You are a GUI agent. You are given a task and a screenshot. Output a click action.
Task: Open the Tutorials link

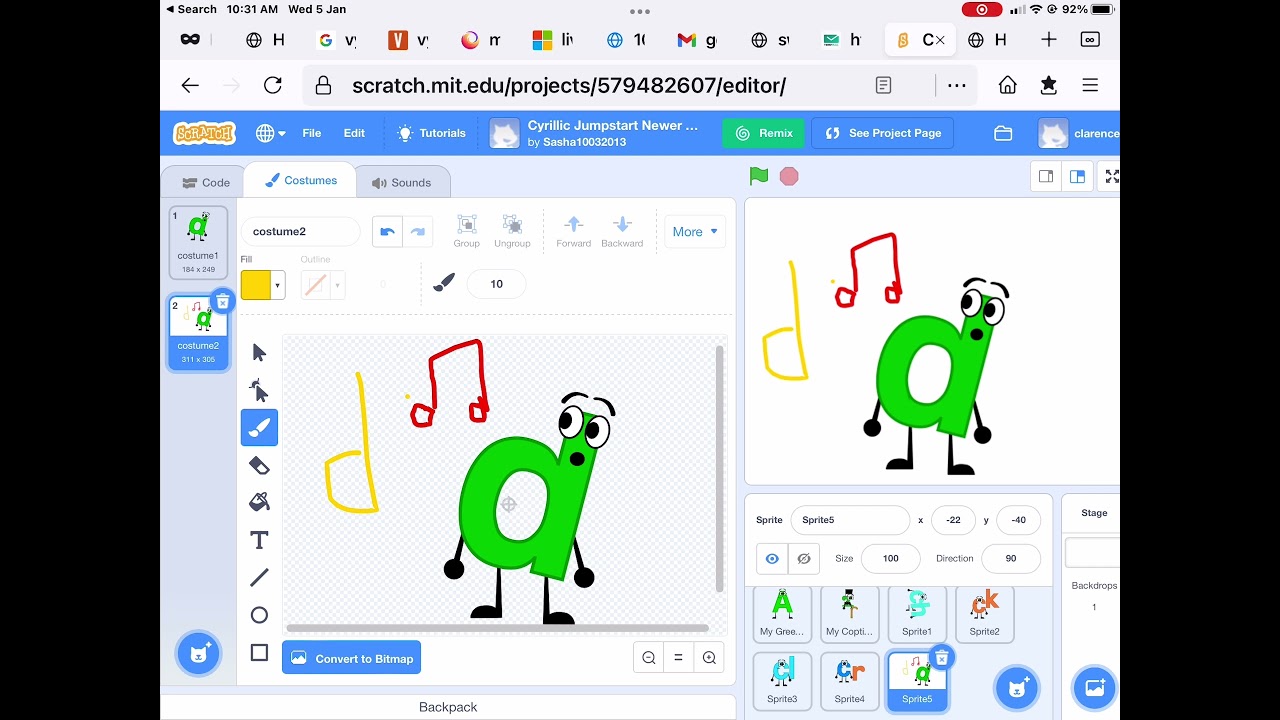pyautogui.click(x=431, y=133)
